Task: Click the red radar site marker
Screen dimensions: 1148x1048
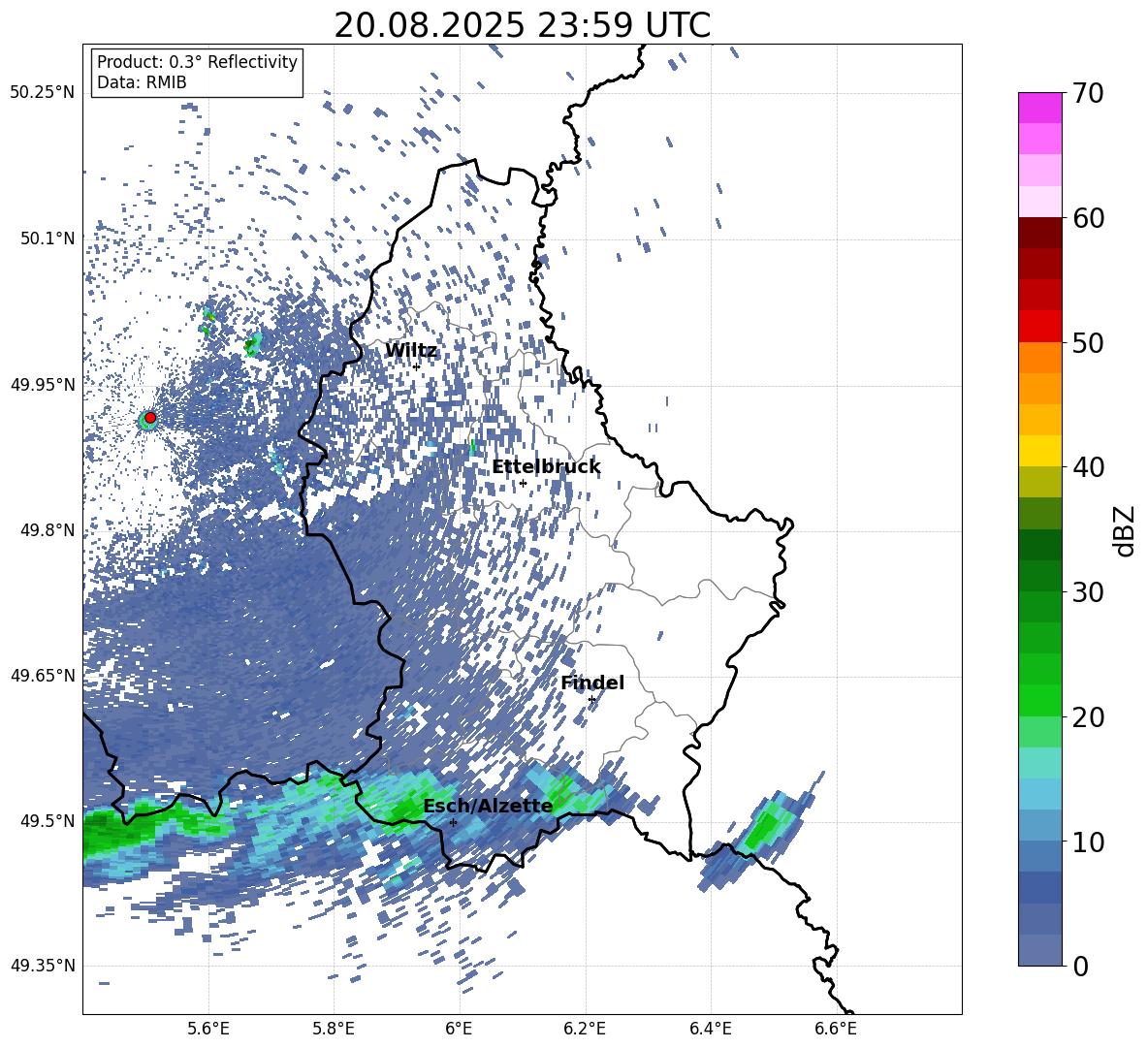Action: pyautogui.click(x=150, y=417)
